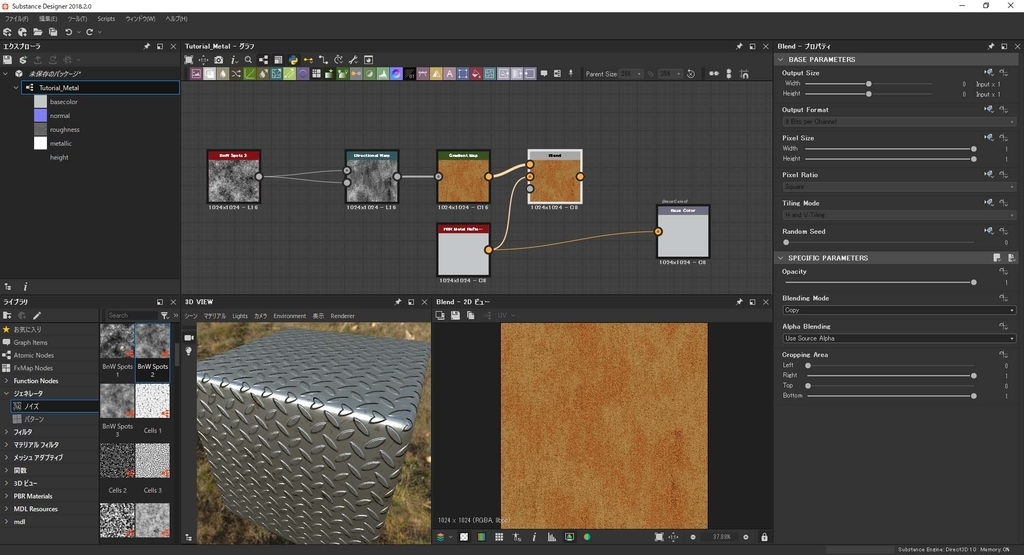This screenshot has height=555, width=1024.
Task: Open the Scripts menu
Action: [106, 19]
